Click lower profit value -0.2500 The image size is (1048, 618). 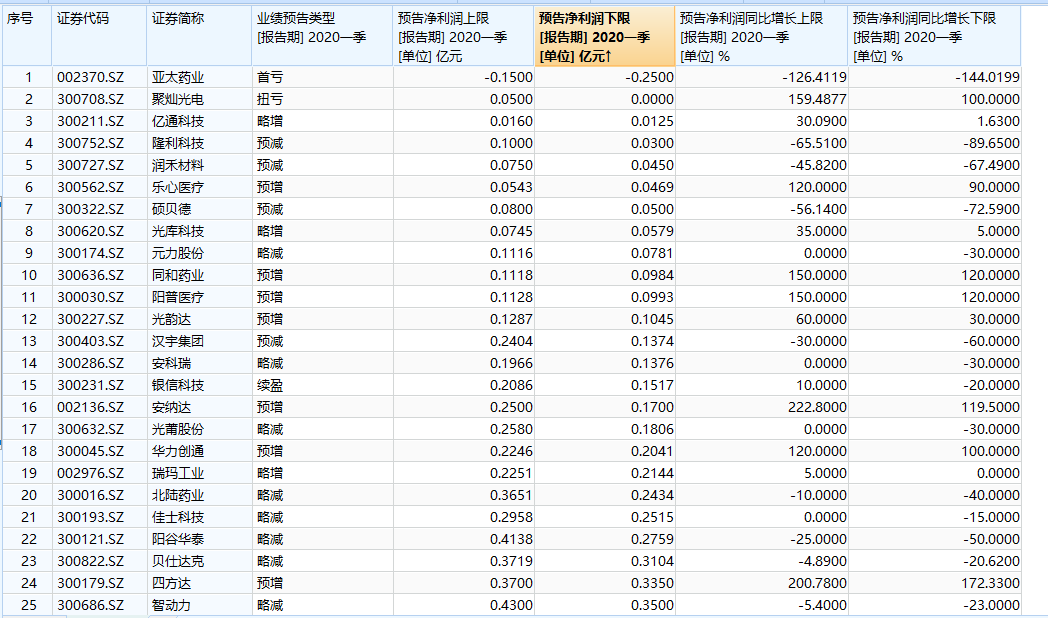(650, 78)
